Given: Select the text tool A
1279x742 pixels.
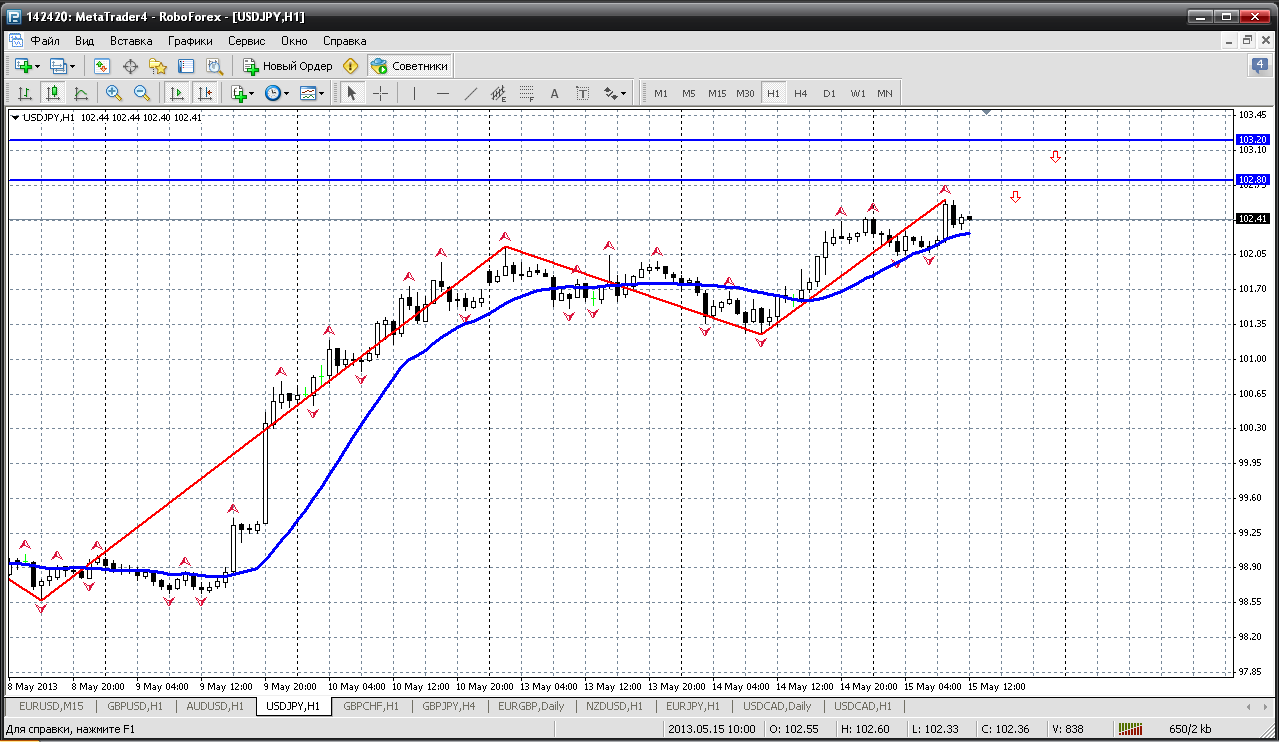Looking at the screenshot, I should click(555, 93).
